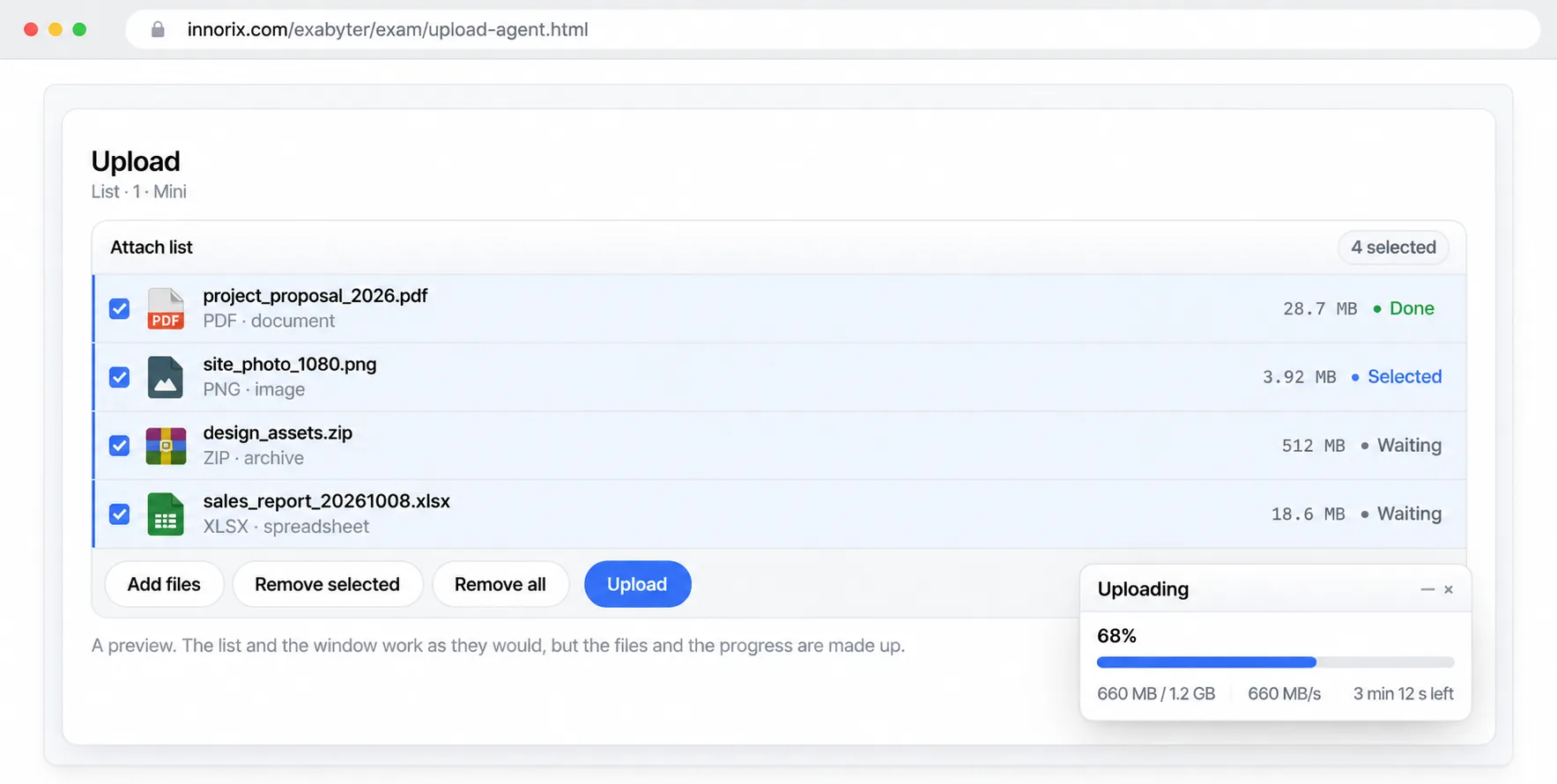Click the Remove selected button
This screenshot has height=784, width=1557.
pyautogui.click(x=327, y=584)
